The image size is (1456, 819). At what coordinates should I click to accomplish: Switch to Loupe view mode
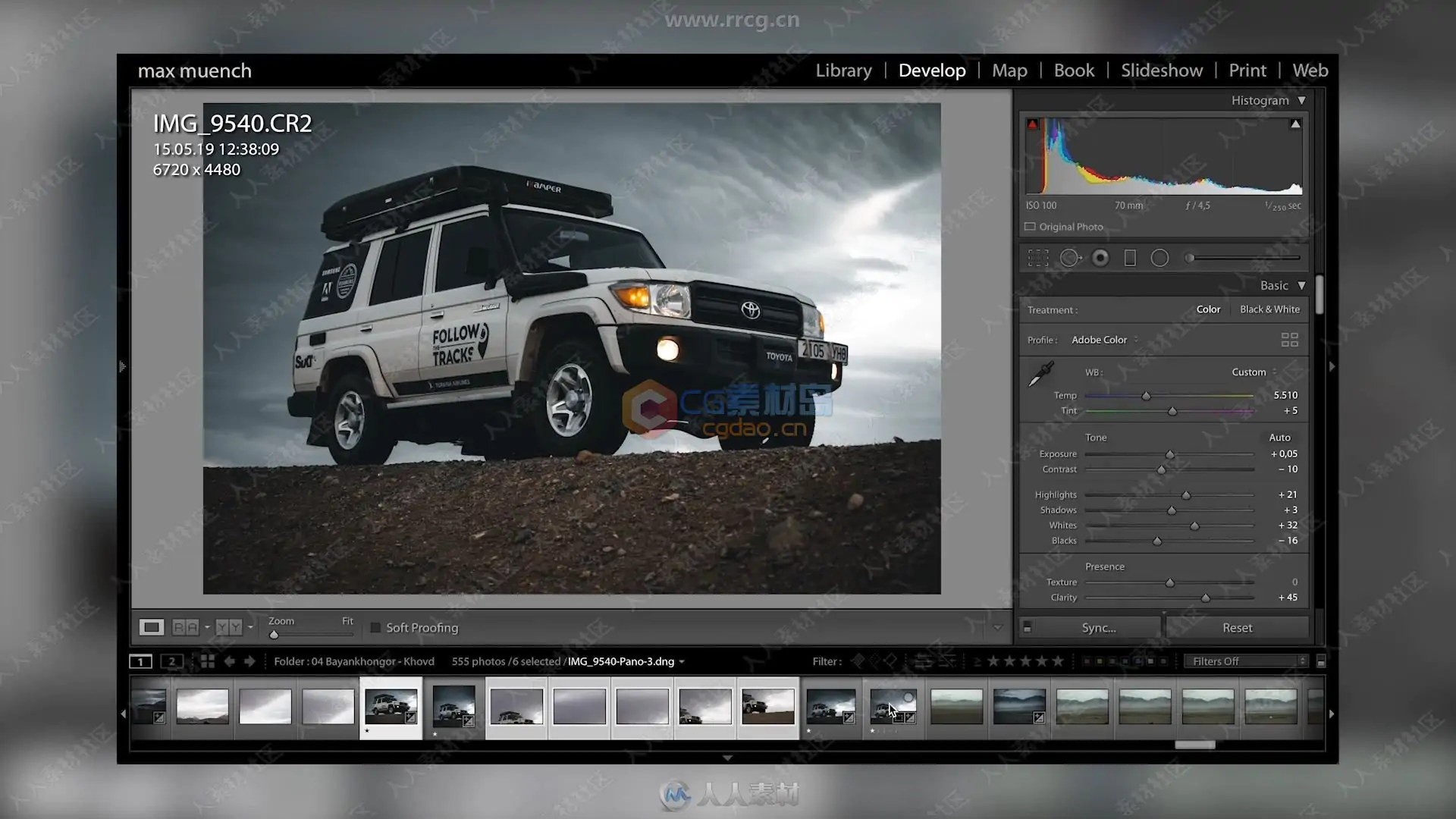point(152,627)
